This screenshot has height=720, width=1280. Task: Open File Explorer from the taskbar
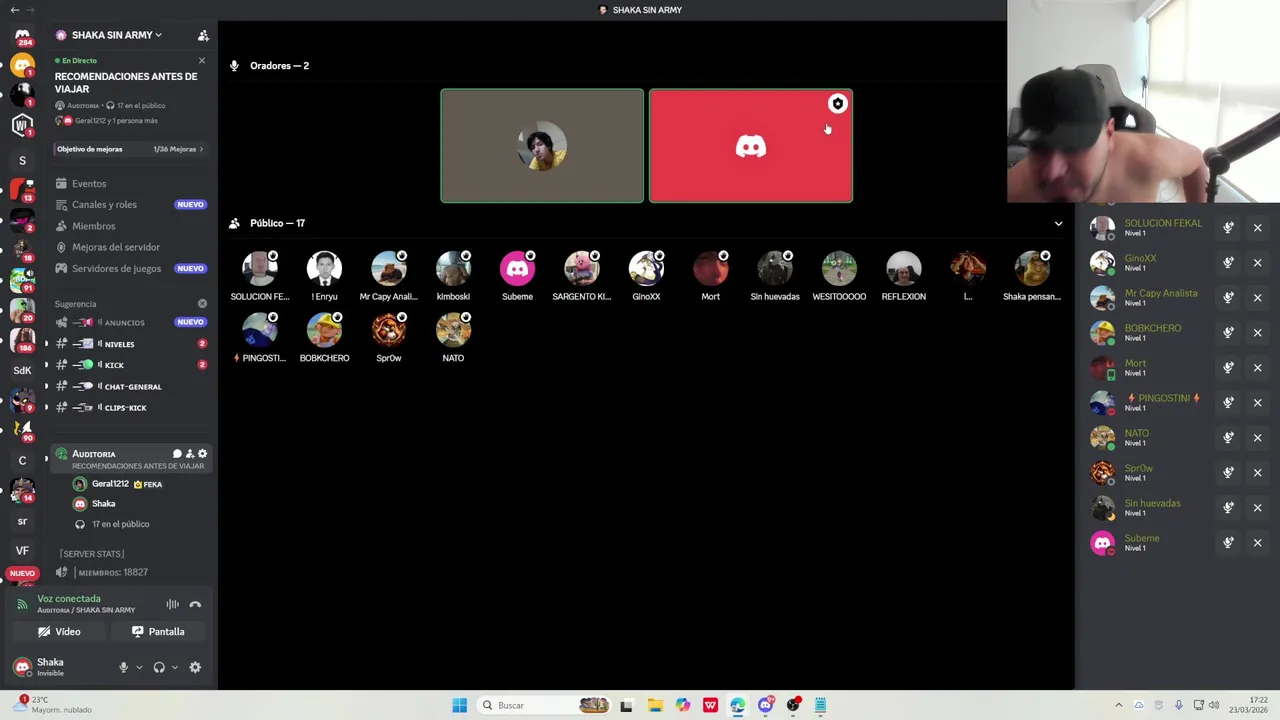point(655,706)
